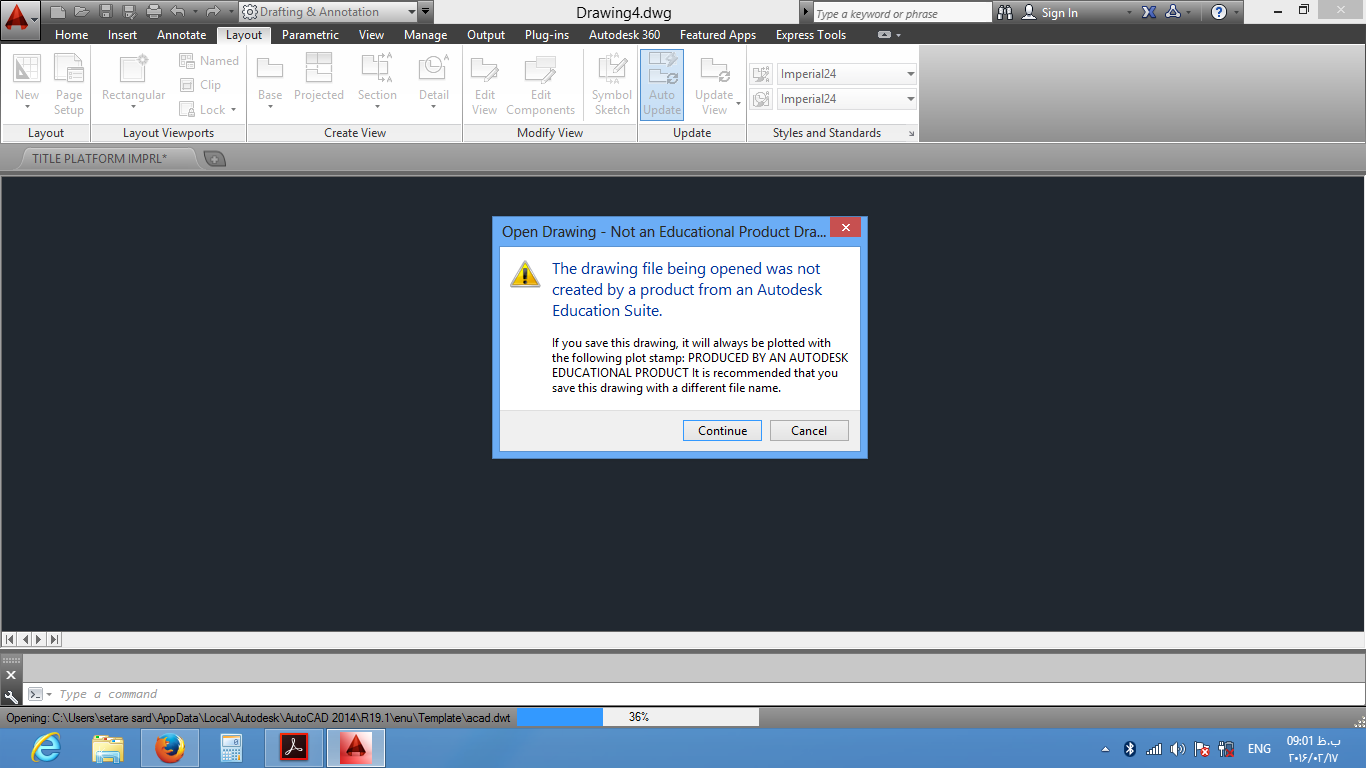Switch to the Annotate ribbon tab
Image resolution: width=1366 pixels, height=768 pixels.
[x=182, y=35]
